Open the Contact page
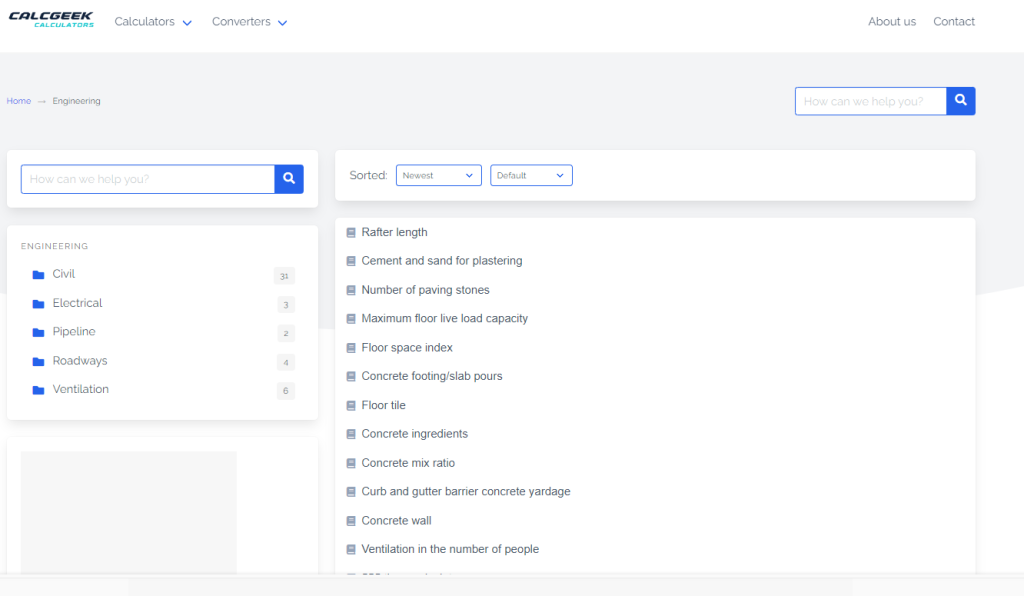1024x596 pixels. tap(953, 22)
